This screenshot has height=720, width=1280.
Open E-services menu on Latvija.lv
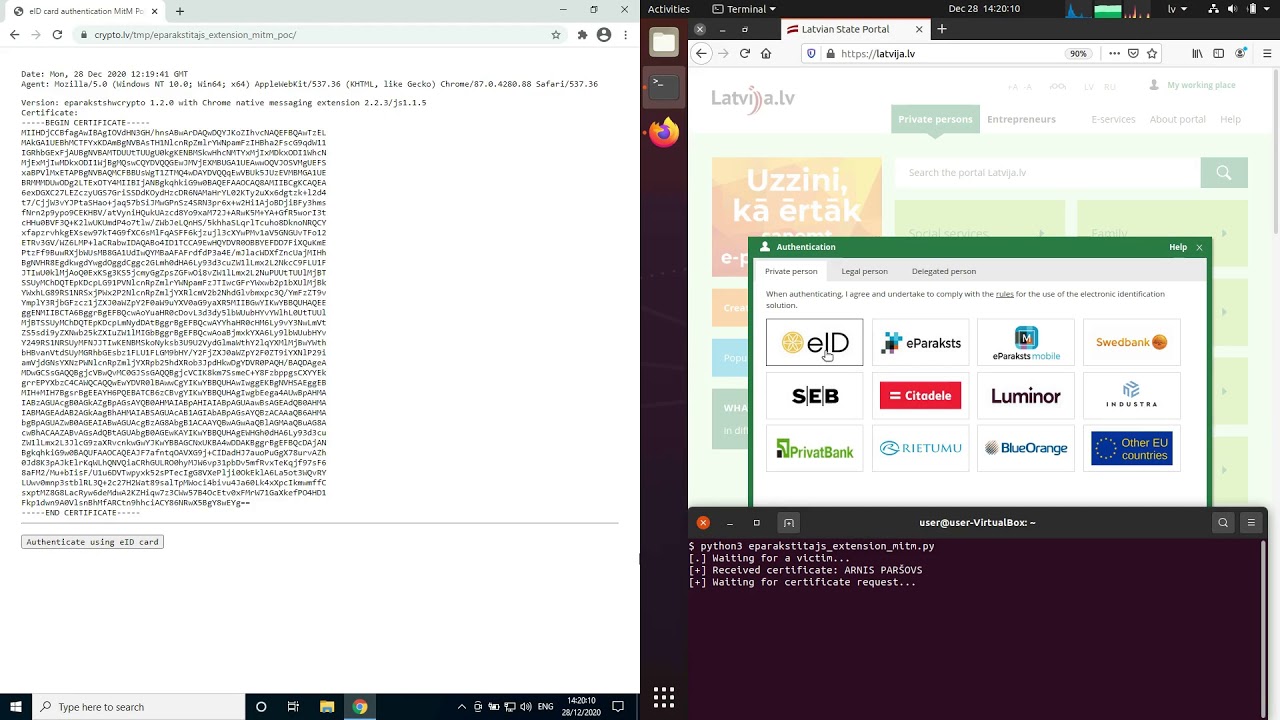[1113, 119]
